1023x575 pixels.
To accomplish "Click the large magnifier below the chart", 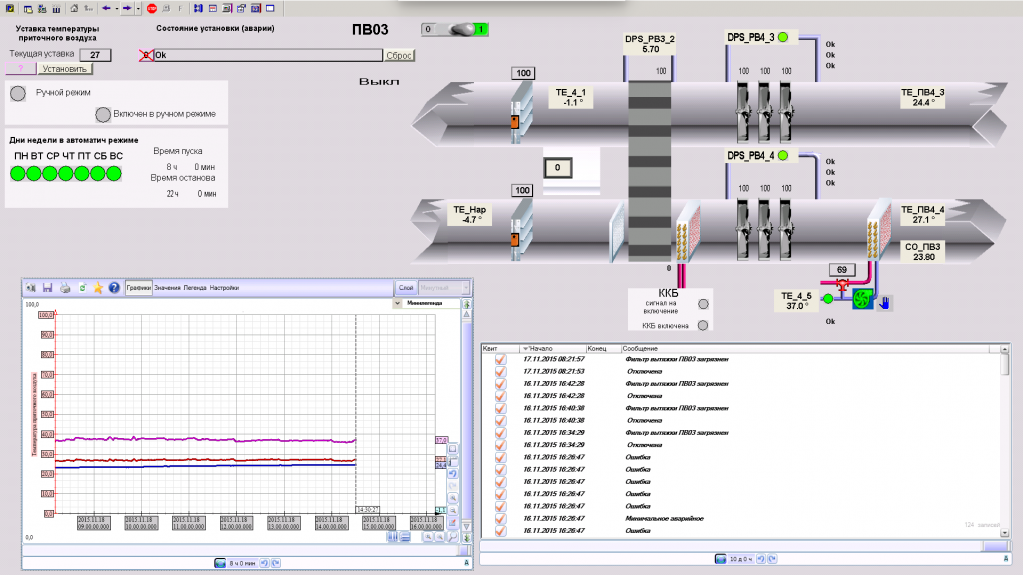I will [452, 537].
